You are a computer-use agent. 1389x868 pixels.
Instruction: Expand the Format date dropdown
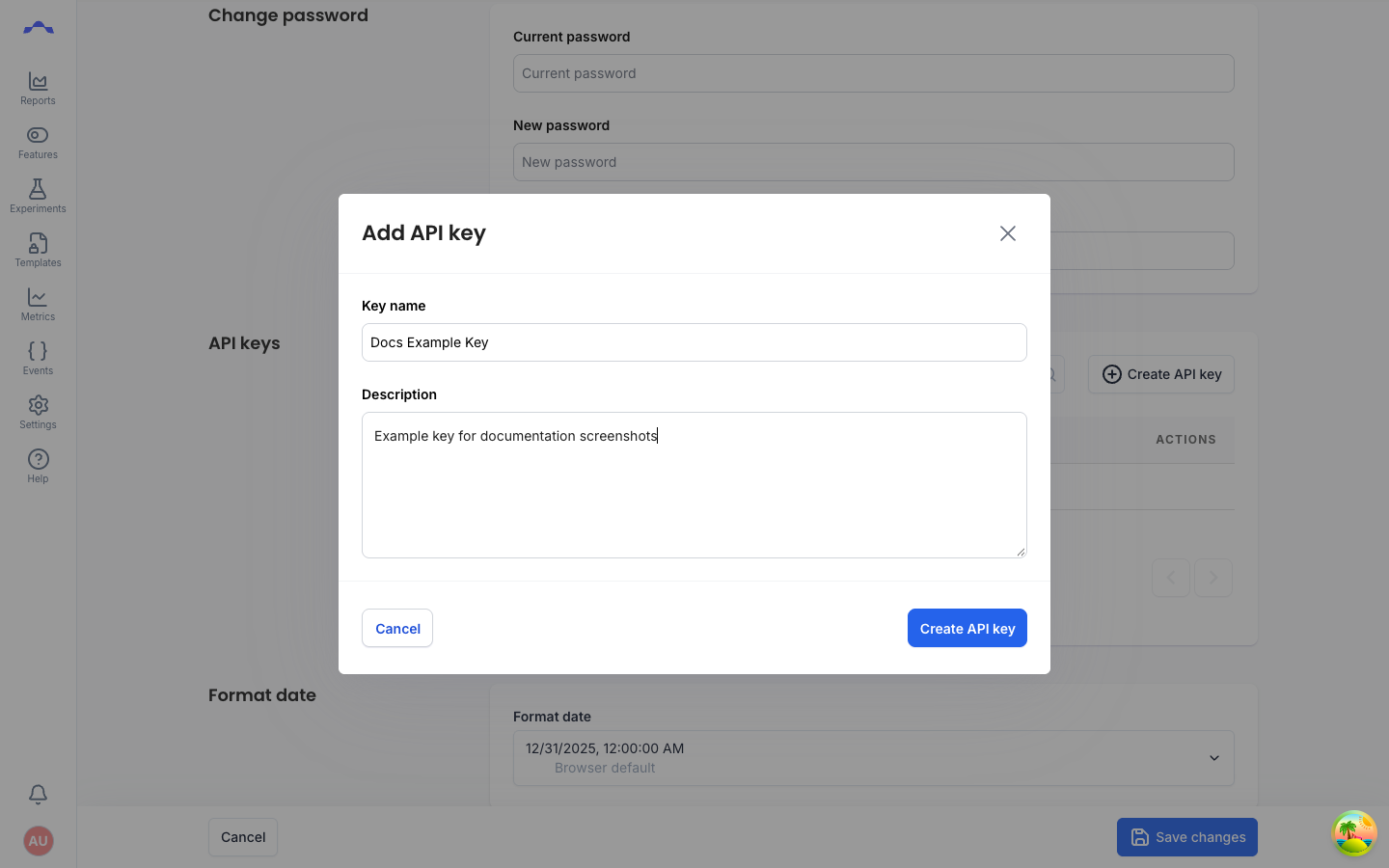tap(874, 758)
